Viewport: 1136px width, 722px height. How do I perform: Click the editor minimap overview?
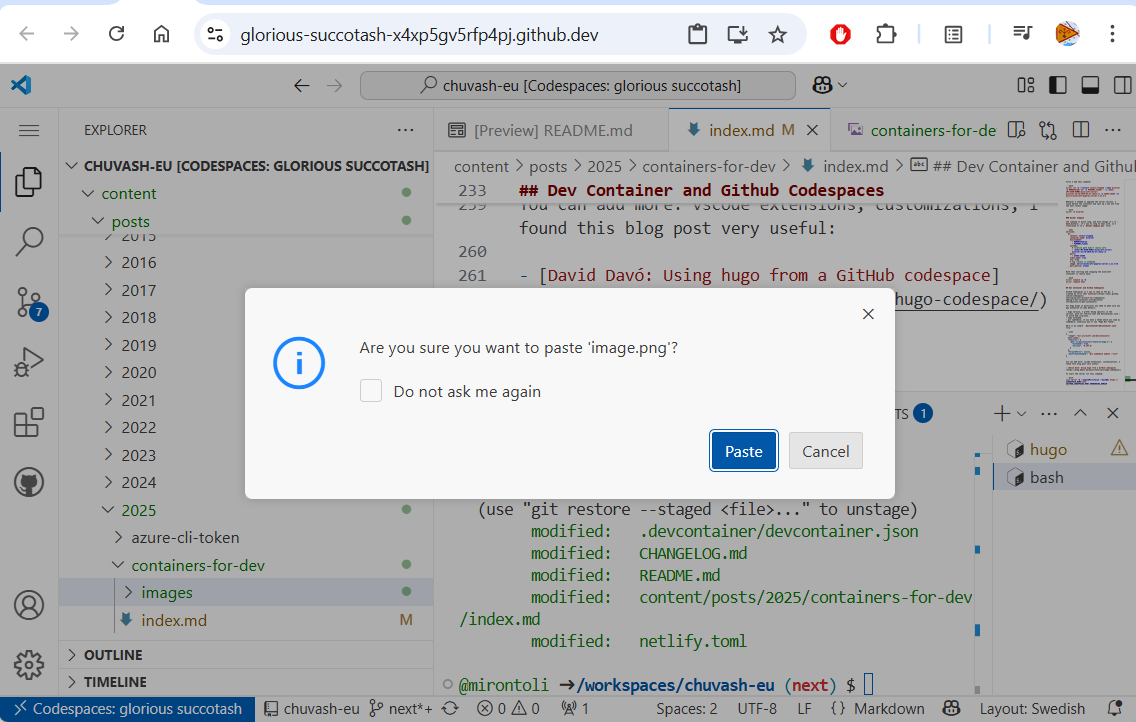click(x=1095, y=284)
